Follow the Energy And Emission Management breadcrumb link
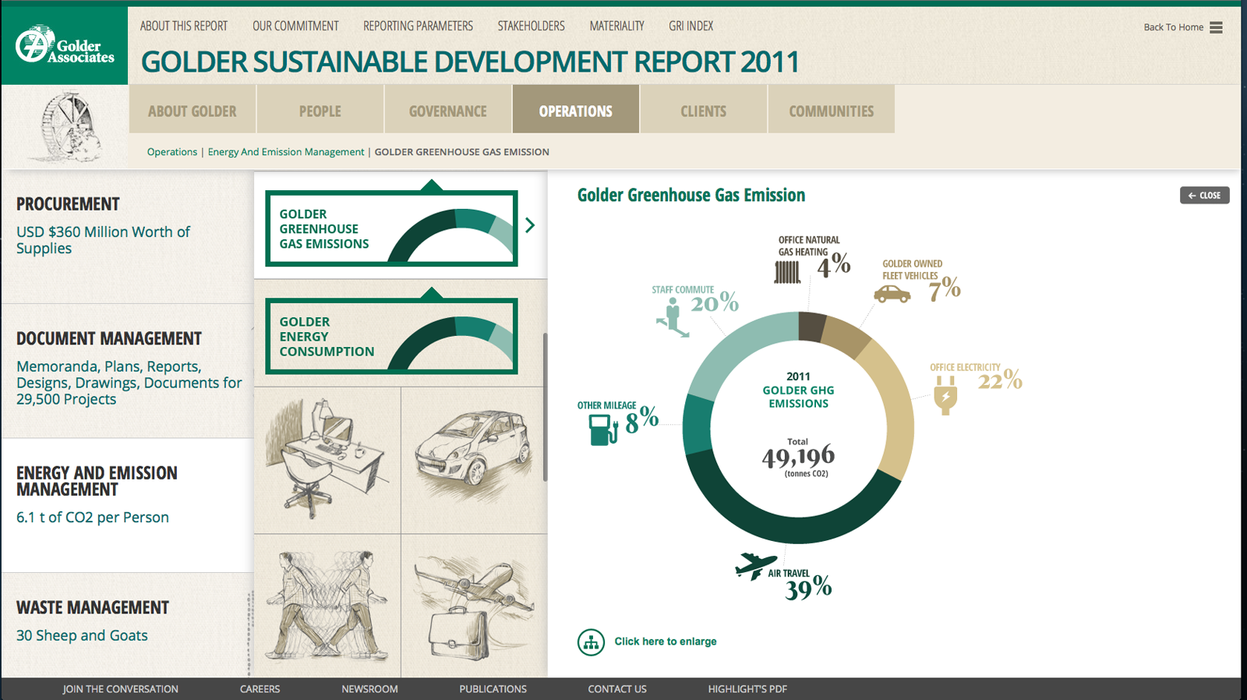The width and height of the screenshot is (1247, 700). click(x=286, y=152)
